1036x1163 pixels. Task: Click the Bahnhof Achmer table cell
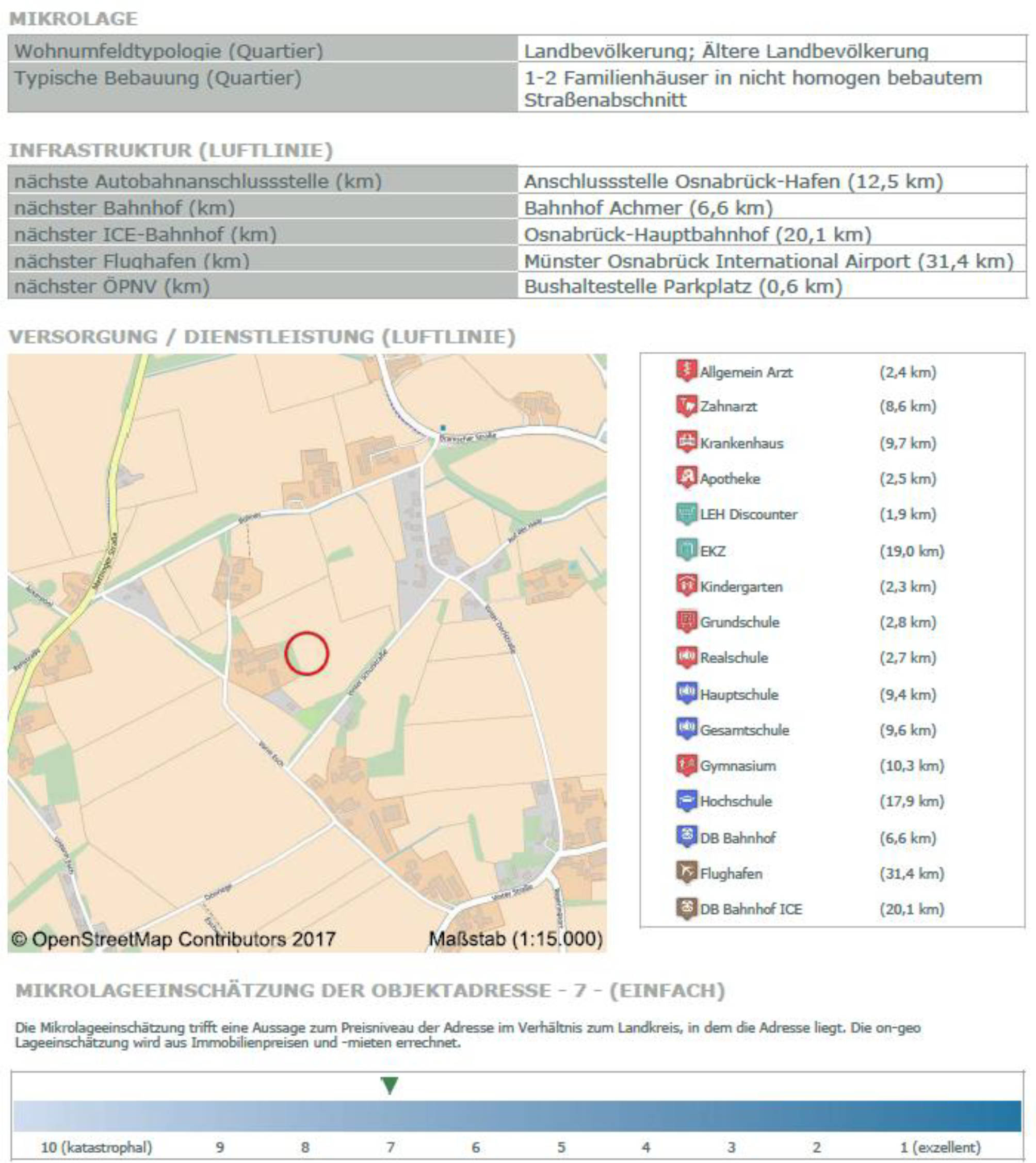tap(648, 208)
